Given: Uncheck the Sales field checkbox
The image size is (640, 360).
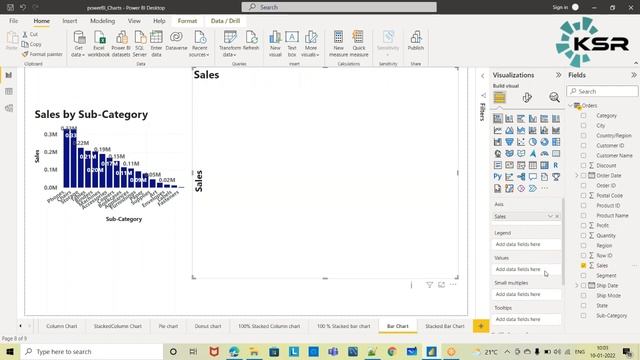Looking at the screenshot, I should click(x=583, y=265).
